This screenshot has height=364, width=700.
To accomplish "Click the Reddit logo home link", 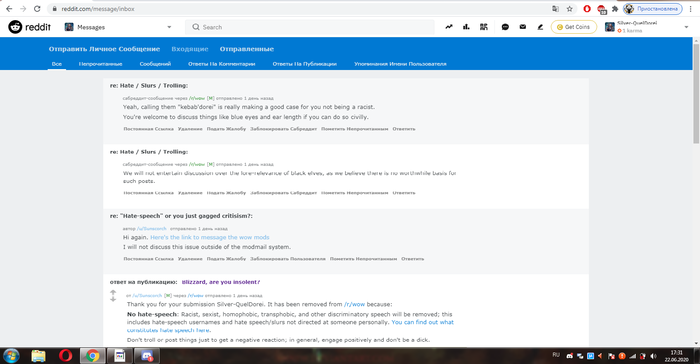I will coord(29,27).
